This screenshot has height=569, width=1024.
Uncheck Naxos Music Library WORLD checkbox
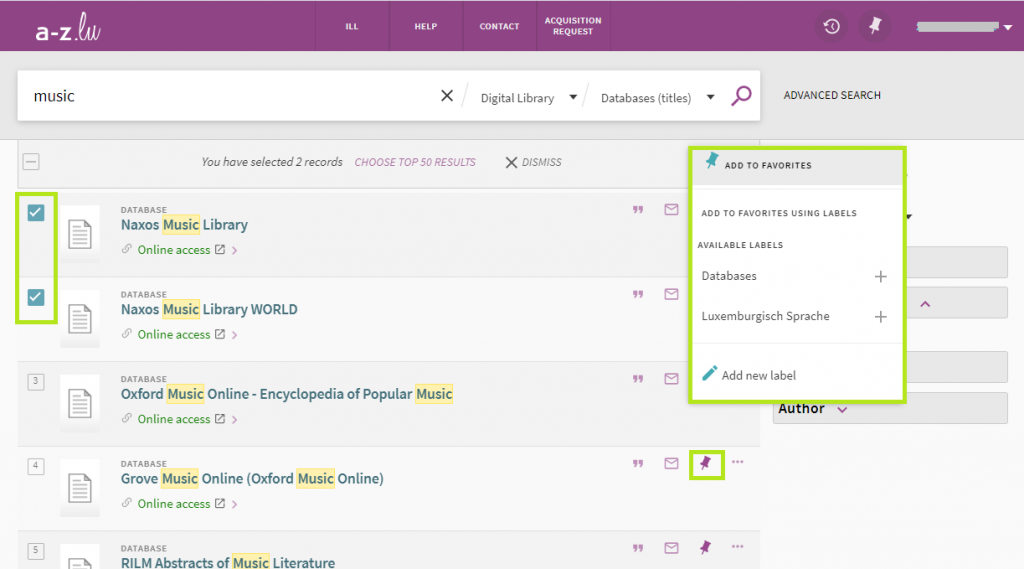36,298
